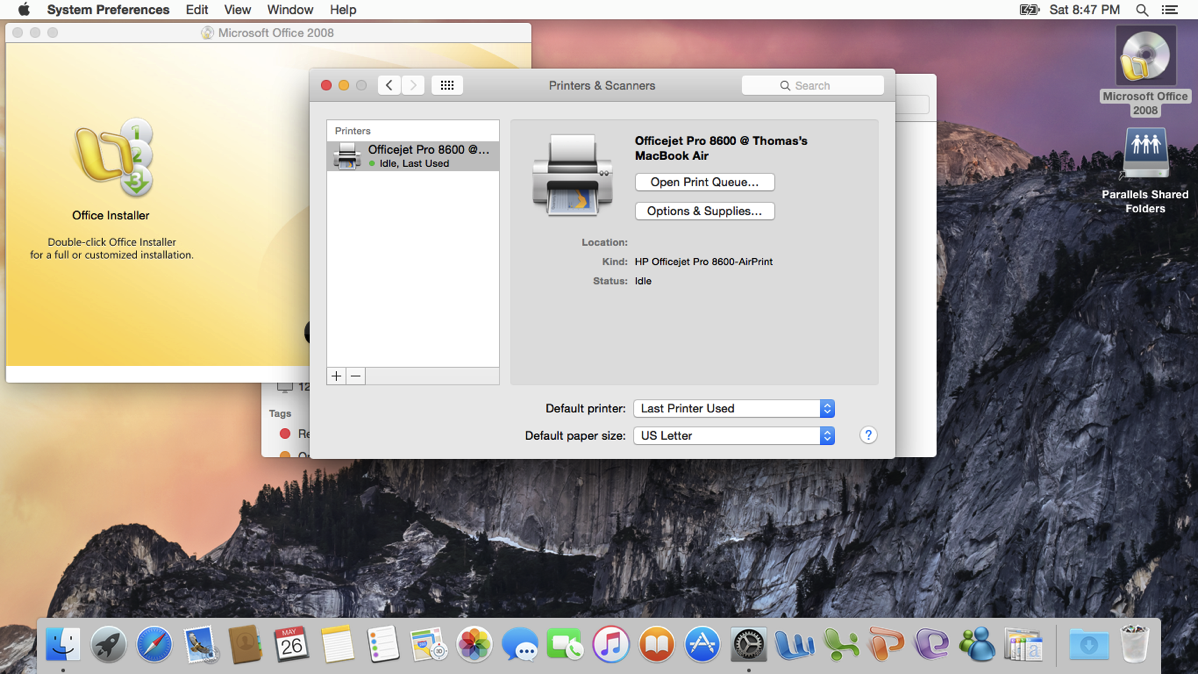Click the help question mark button
Screen dimensions: 1198x674
[x=868, y=435]
